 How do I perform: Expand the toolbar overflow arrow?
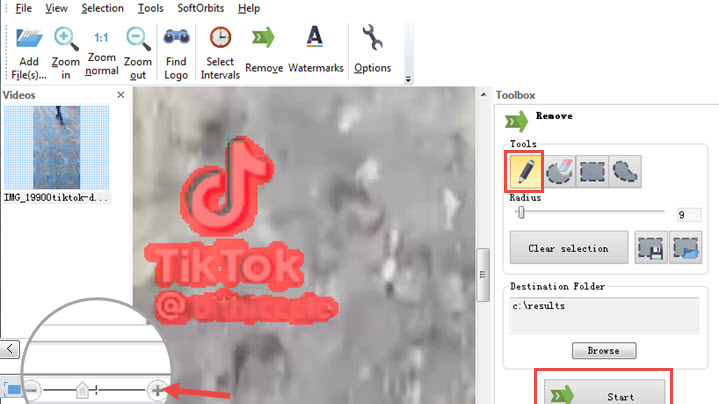pos(408,80)
